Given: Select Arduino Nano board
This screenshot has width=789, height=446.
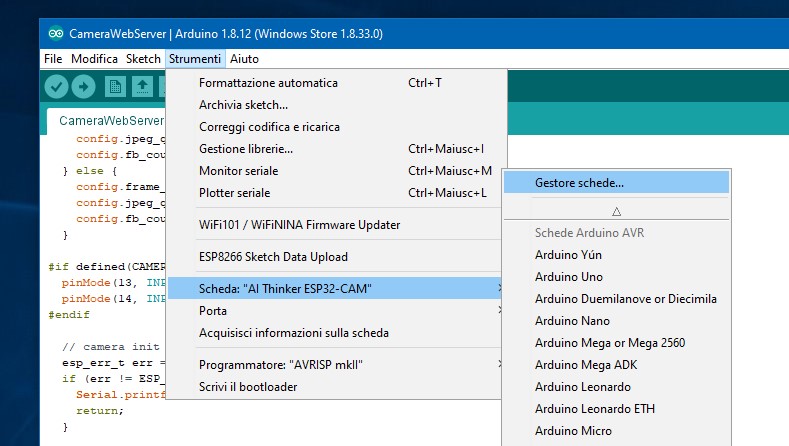Looking at the screenshot, I should click(616, 321).
